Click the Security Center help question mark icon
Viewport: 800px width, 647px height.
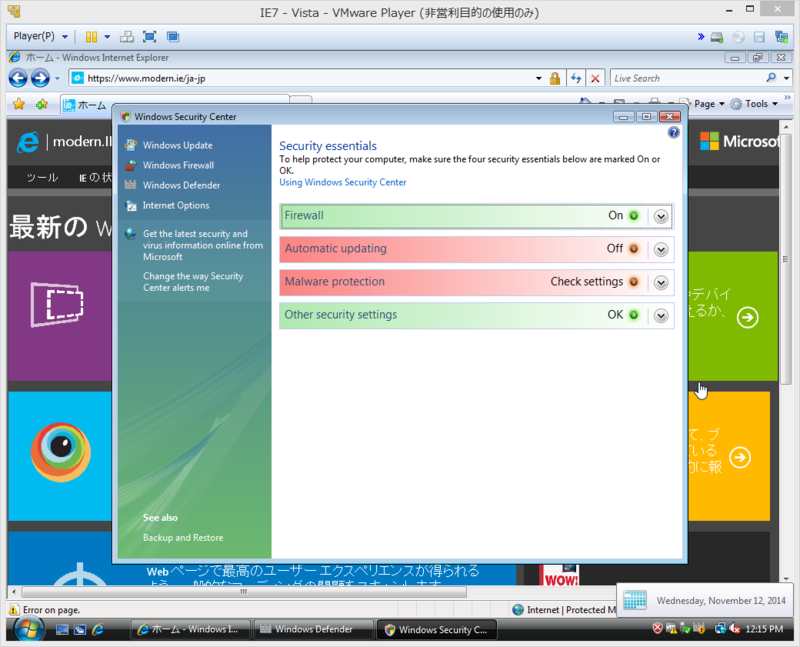click(673, 133)
